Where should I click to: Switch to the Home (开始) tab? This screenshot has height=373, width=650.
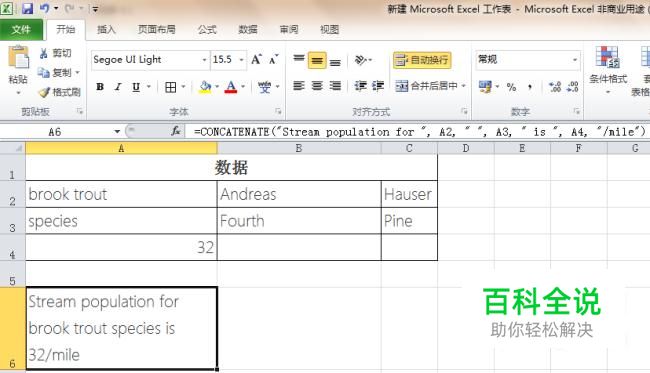pos(65,29)
